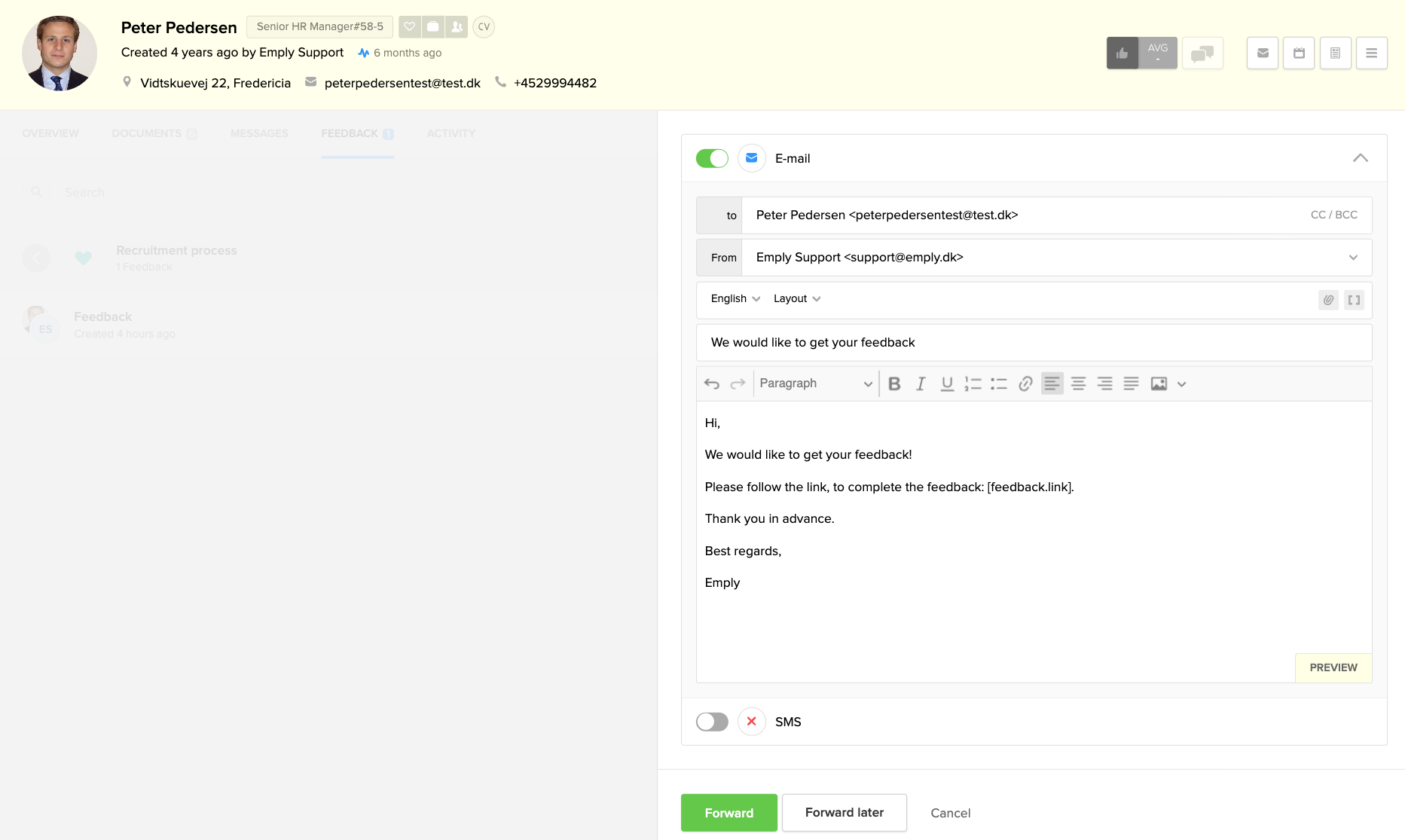Switch to the Messages tab
Image resolution: width=1405 pixels, height=840 pixels.
pyautogui.click(x=259, y=133)
